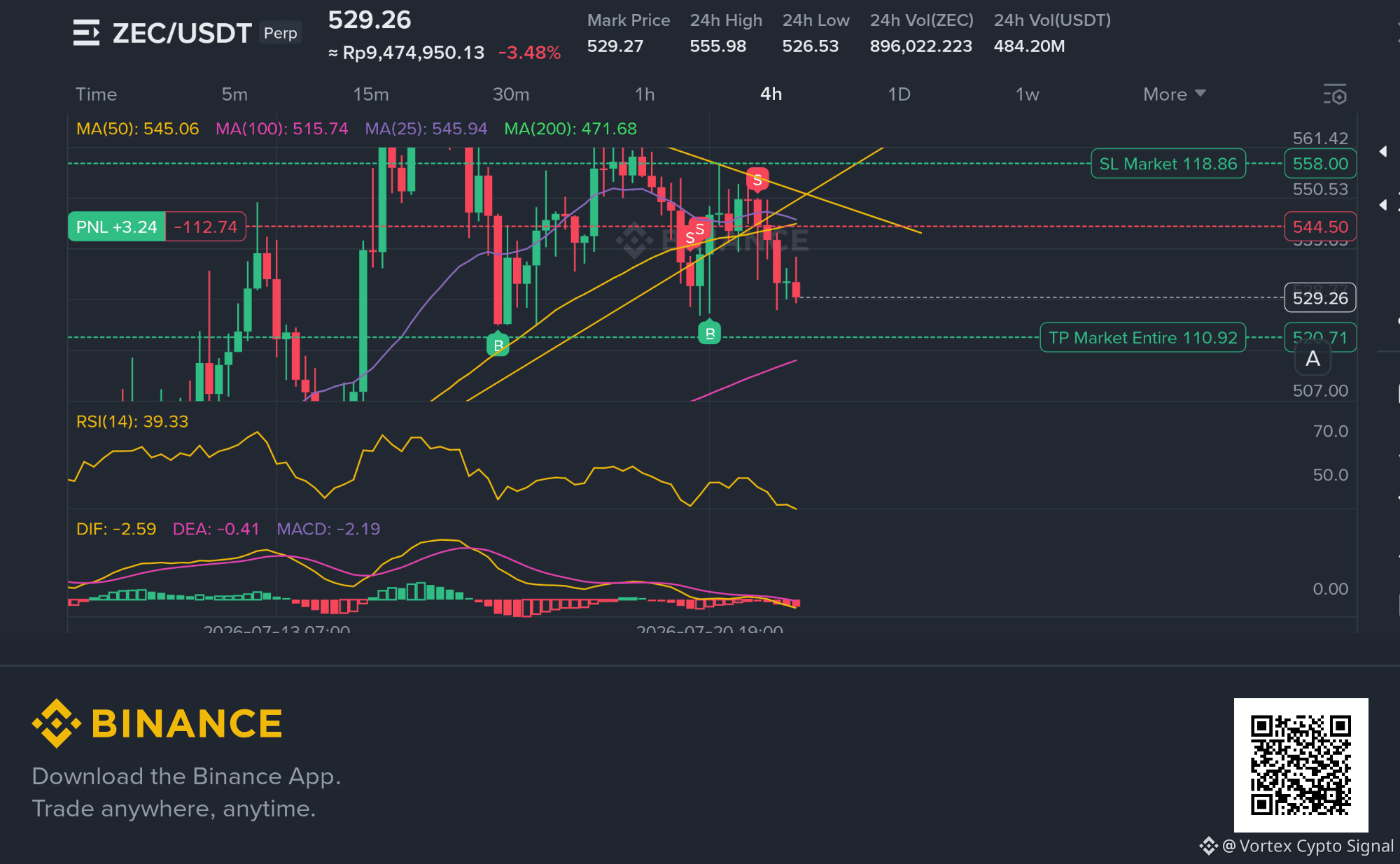
Task: Switch to the 15m timeframe
Action: point(370,94)
